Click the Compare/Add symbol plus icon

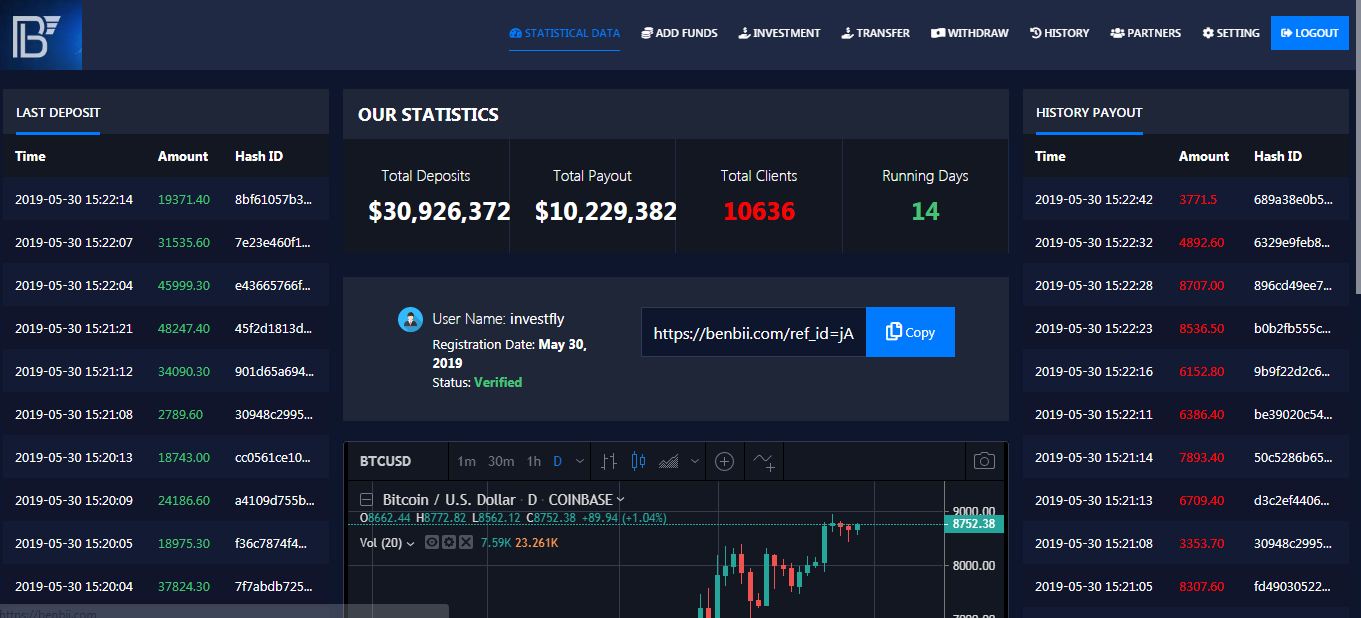725,461
